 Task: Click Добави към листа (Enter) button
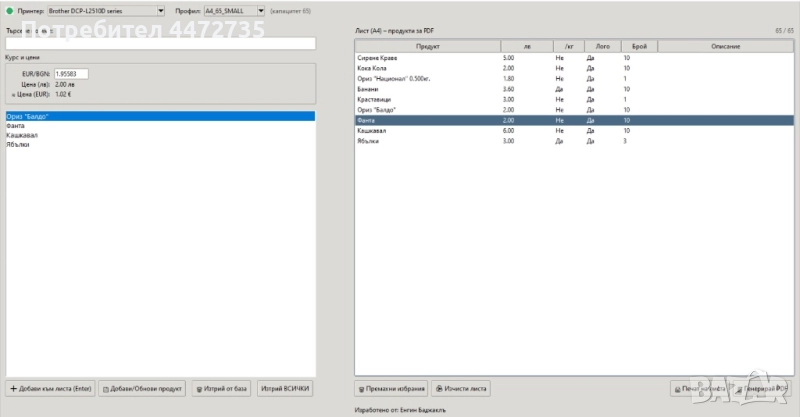click(50, 388)
